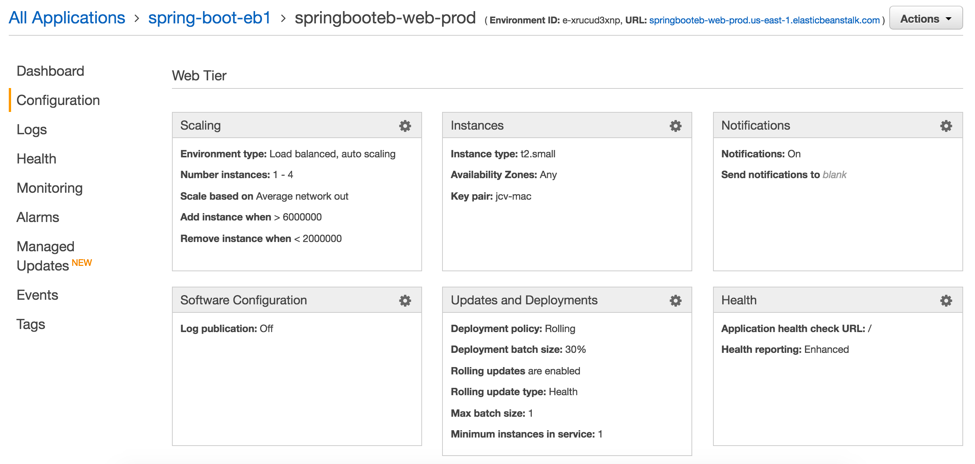
Task: Open the Scaling card gear settings
Action: [405, 126]
